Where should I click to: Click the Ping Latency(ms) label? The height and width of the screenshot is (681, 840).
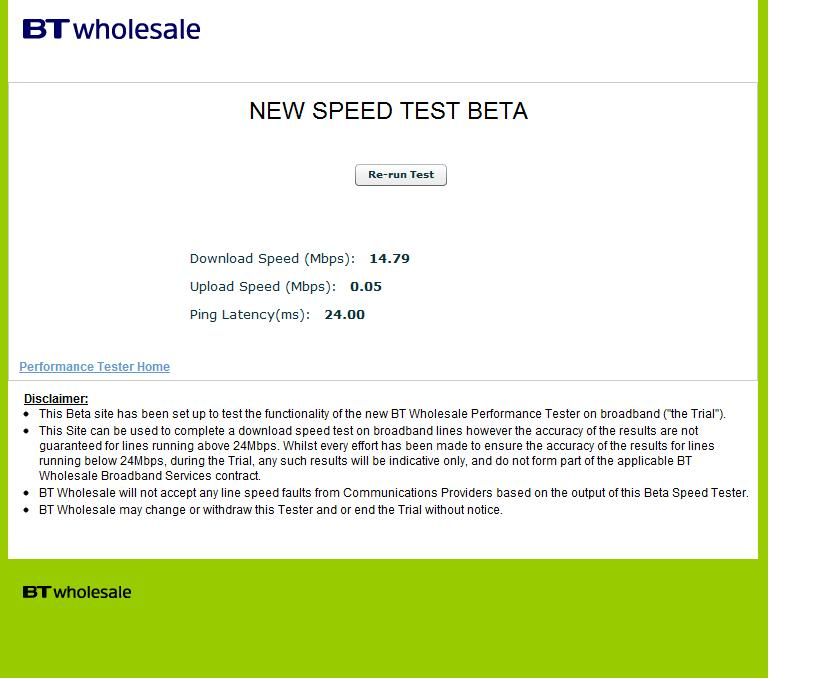250,315
